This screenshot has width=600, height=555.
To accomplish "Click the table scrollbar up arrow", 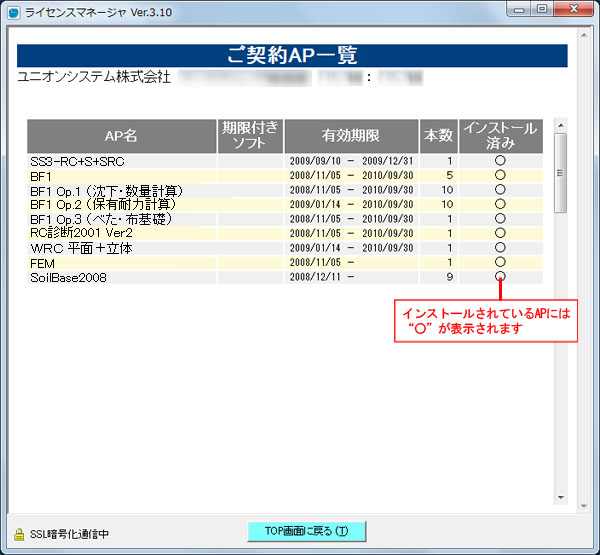I will 561,126.
